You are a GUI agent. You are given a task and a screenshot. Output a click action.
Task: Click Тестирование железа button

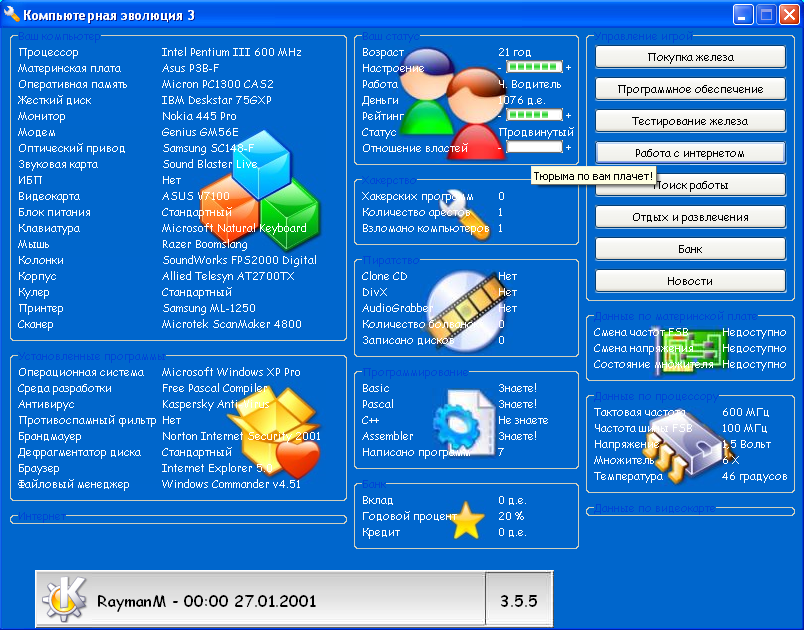pyautogui.click(x=690, y=121)
